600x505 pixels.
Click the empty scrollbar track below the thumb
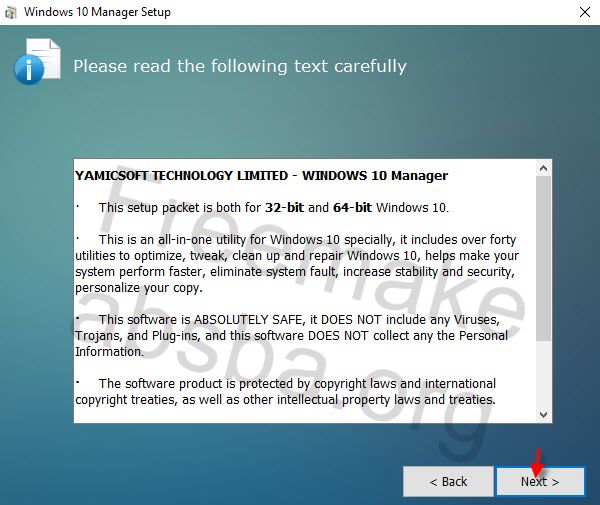pyautogui.click(x=543, y=374)
